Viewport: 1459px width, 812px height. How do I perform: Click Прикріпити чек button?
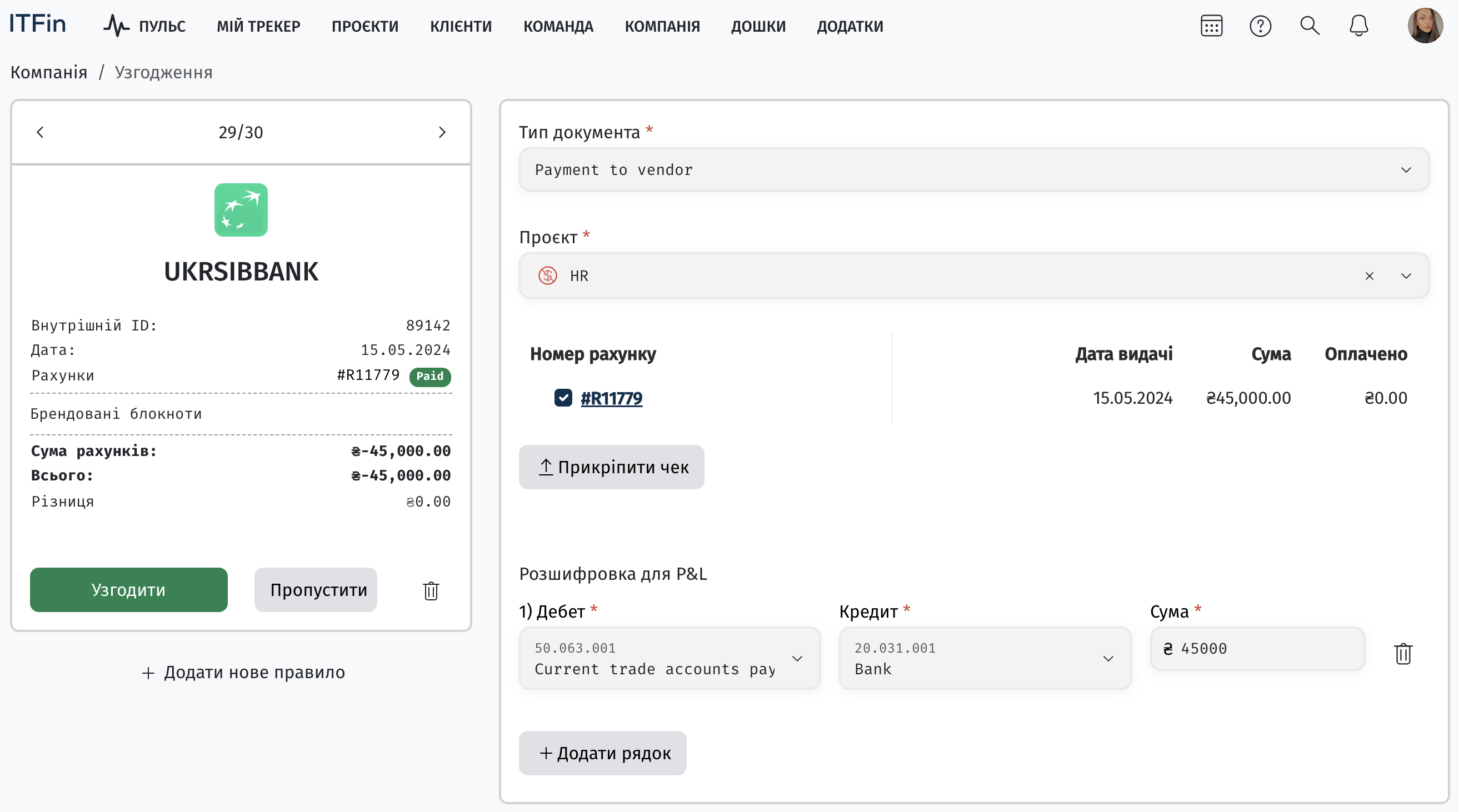coord(612,467)
